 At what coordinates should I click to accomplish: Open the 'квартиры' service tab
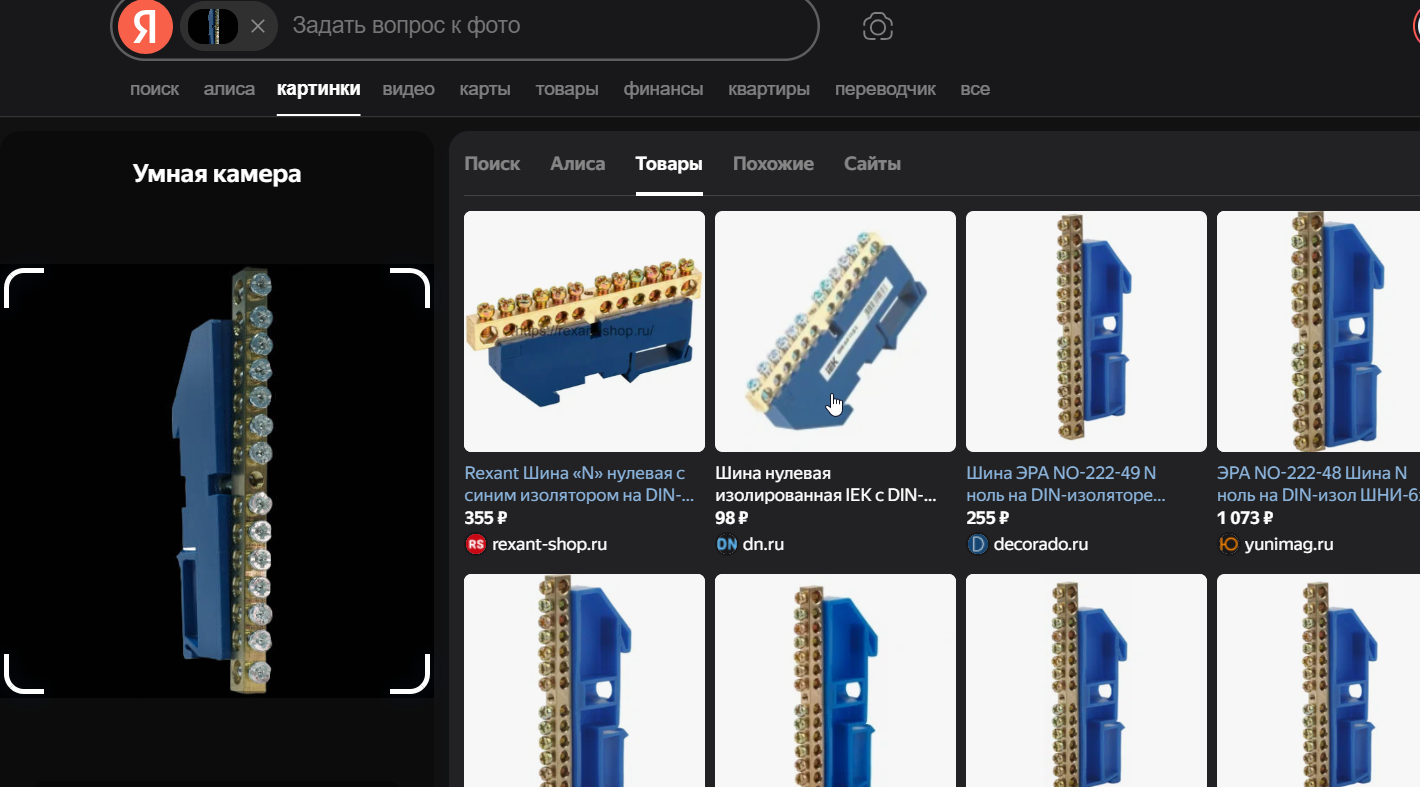pos(769,89)
